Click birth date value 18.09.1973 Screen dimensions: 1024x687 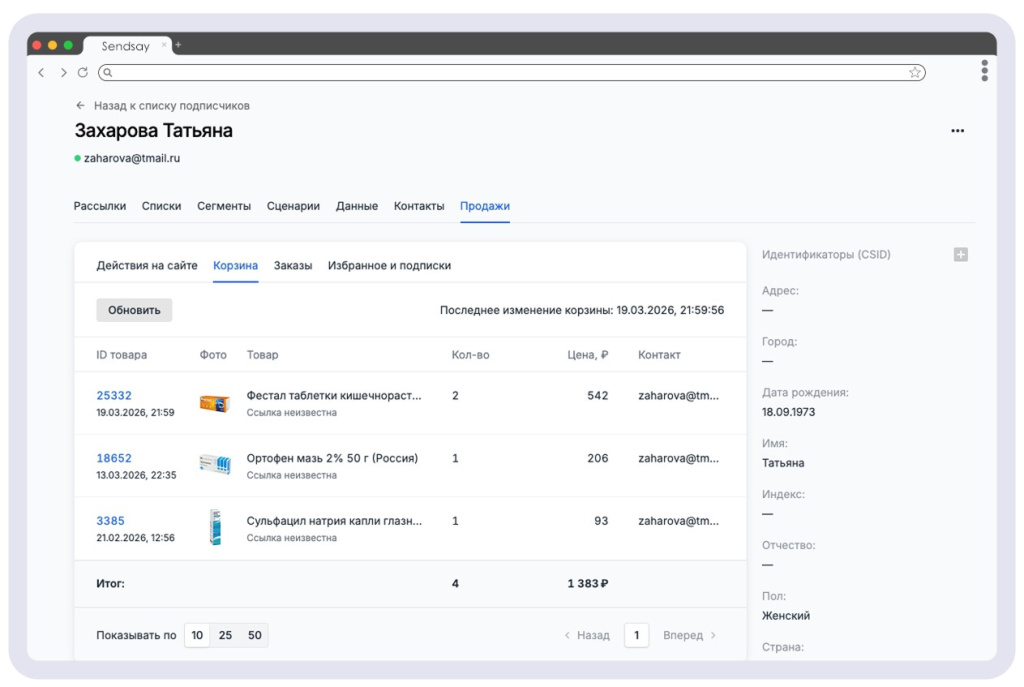(x=788, y=412)
